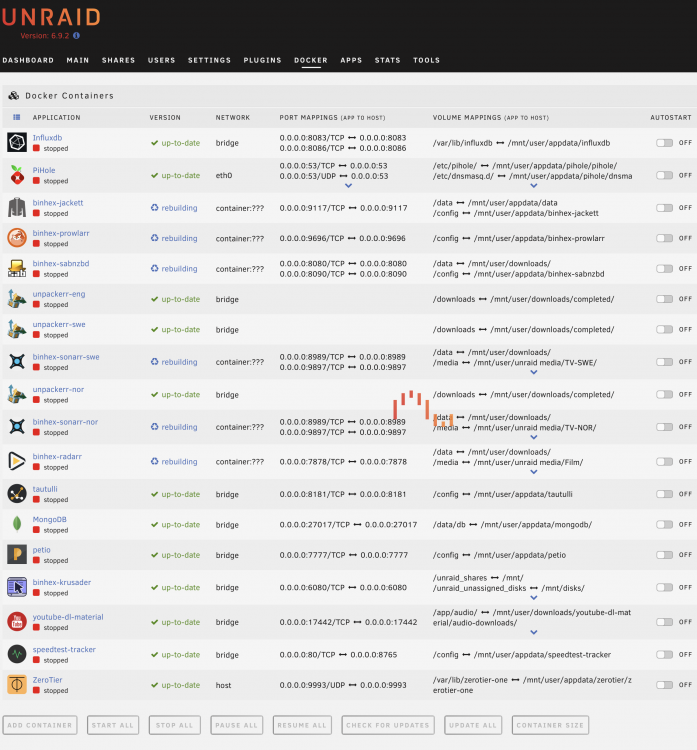The image size is (697, 750).
Task: Expand youtube-dl-material volume mappings
Action: 534,632
